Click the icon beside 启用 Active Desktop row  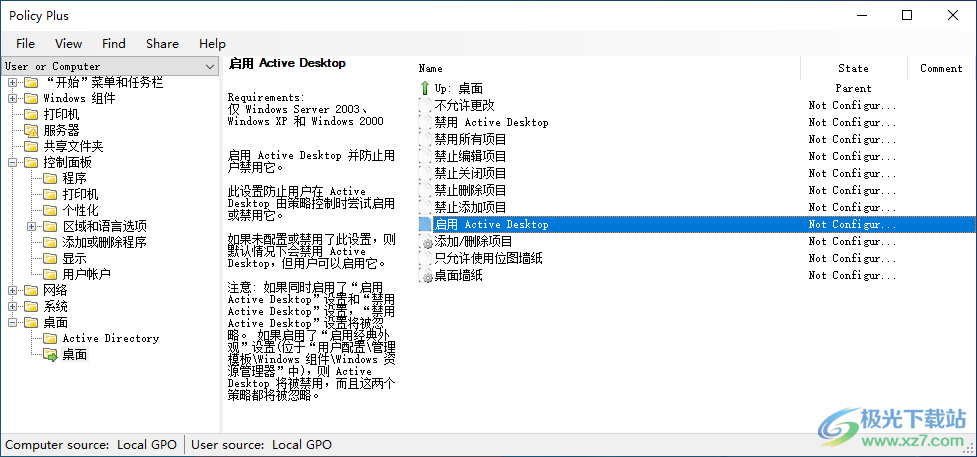click(x=425, y=224)
